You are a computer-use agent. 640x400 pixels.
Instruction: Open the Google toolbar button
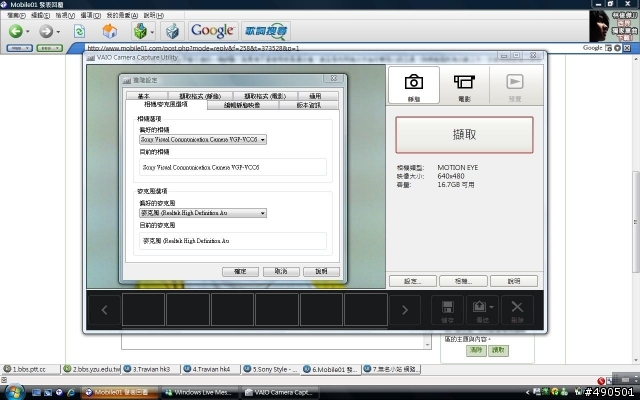(x=213, y=31)
